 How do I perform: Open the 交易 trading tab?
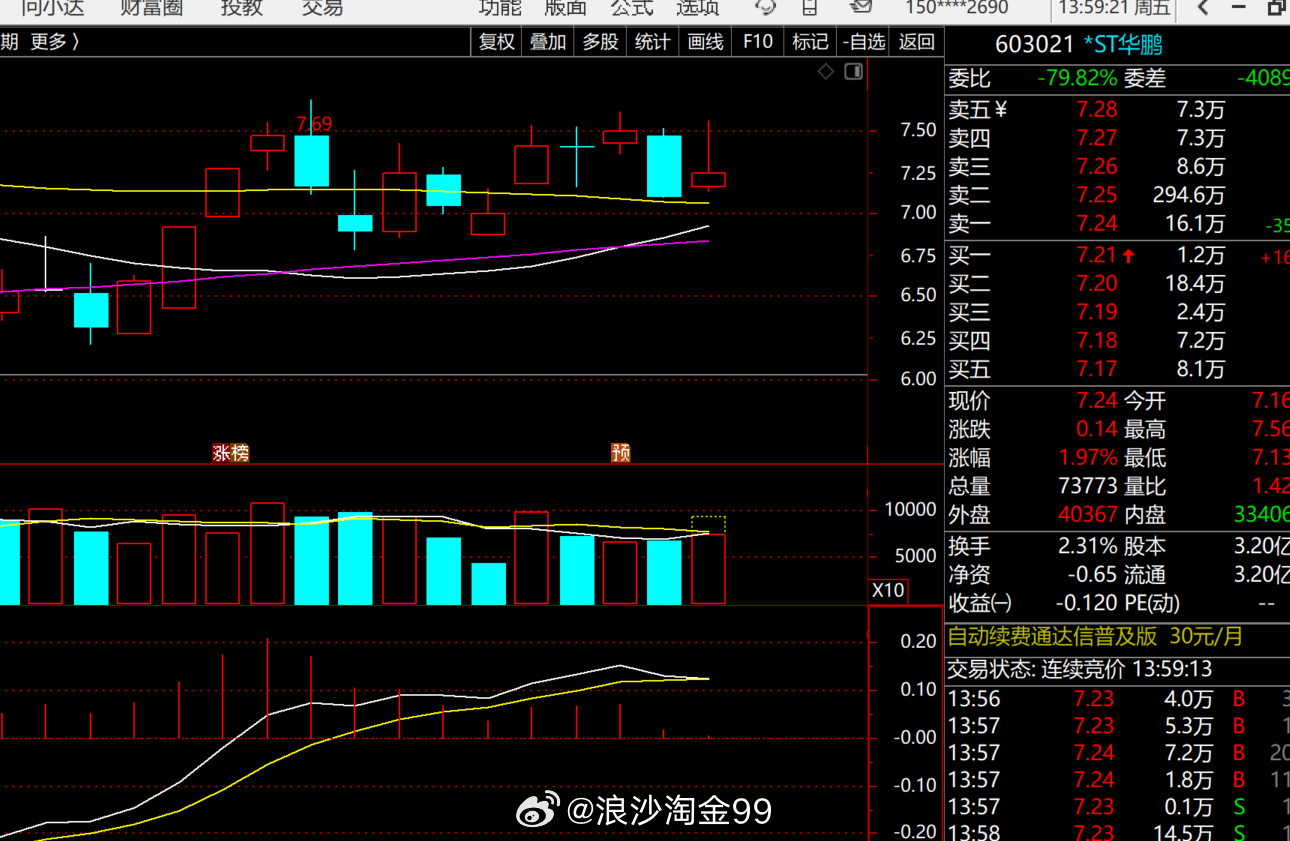[322, 8]
